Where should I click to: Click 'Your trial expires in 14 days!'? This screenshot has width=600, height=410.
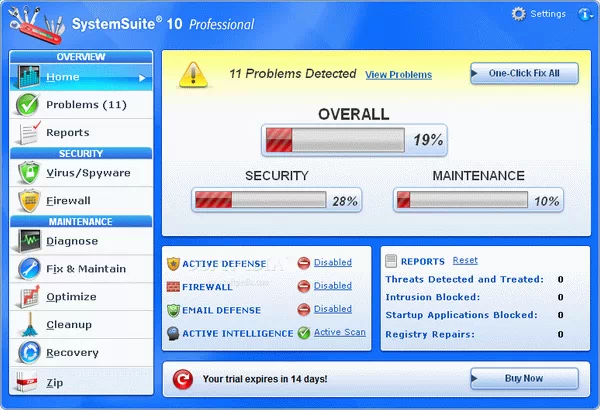[265, 379]
